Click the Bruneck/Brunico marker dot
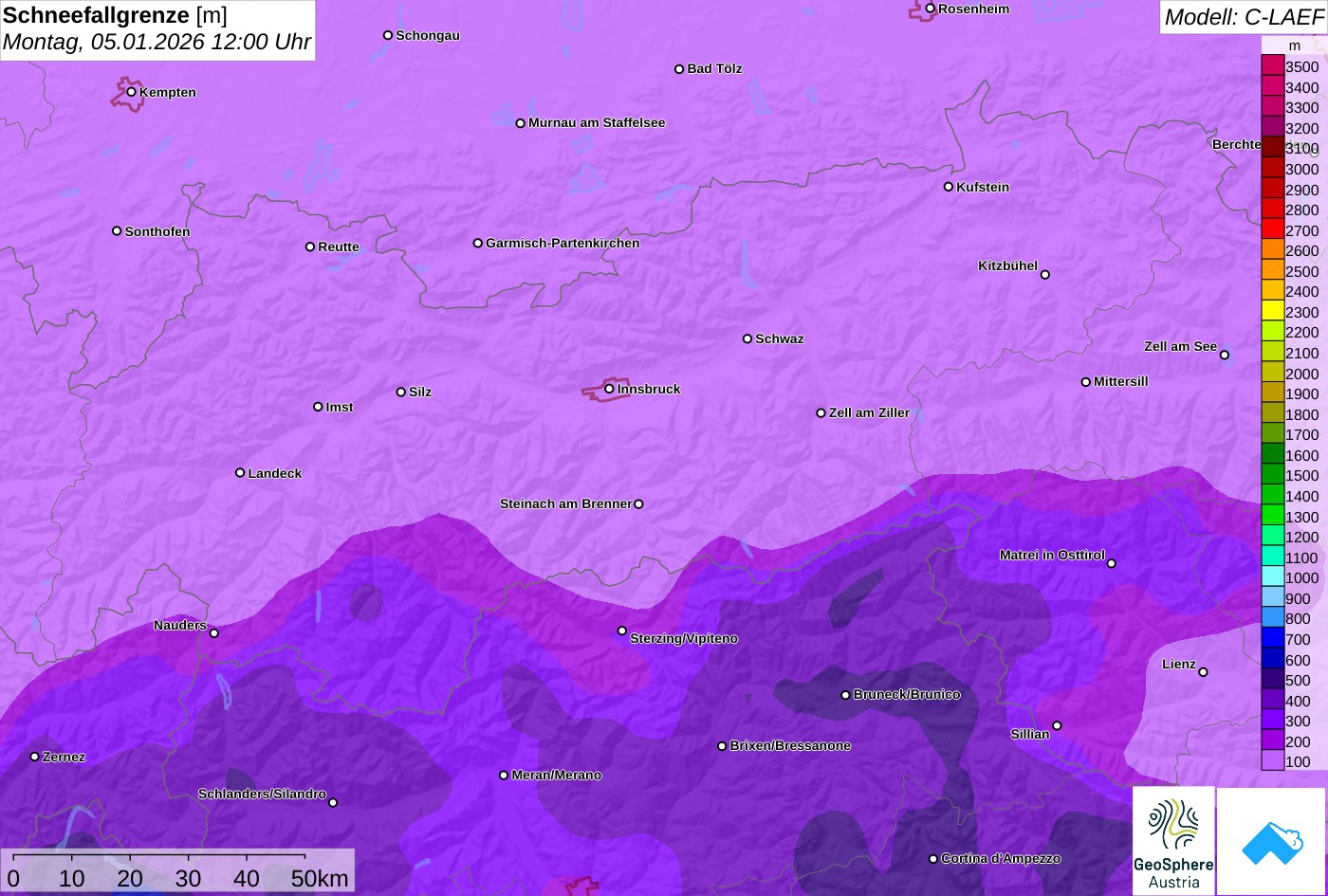The width and height of the screenshot is (1328, 896). pos(846,695)
